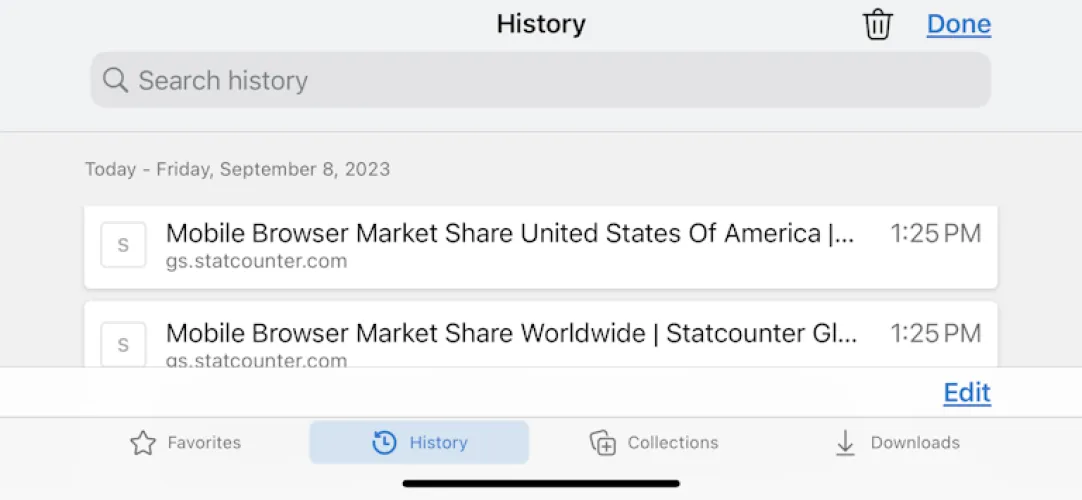The image size is (1082, 500).
Task: Go to the Downloads tab label
Action: pyautogui.click(x=915, y=443)
